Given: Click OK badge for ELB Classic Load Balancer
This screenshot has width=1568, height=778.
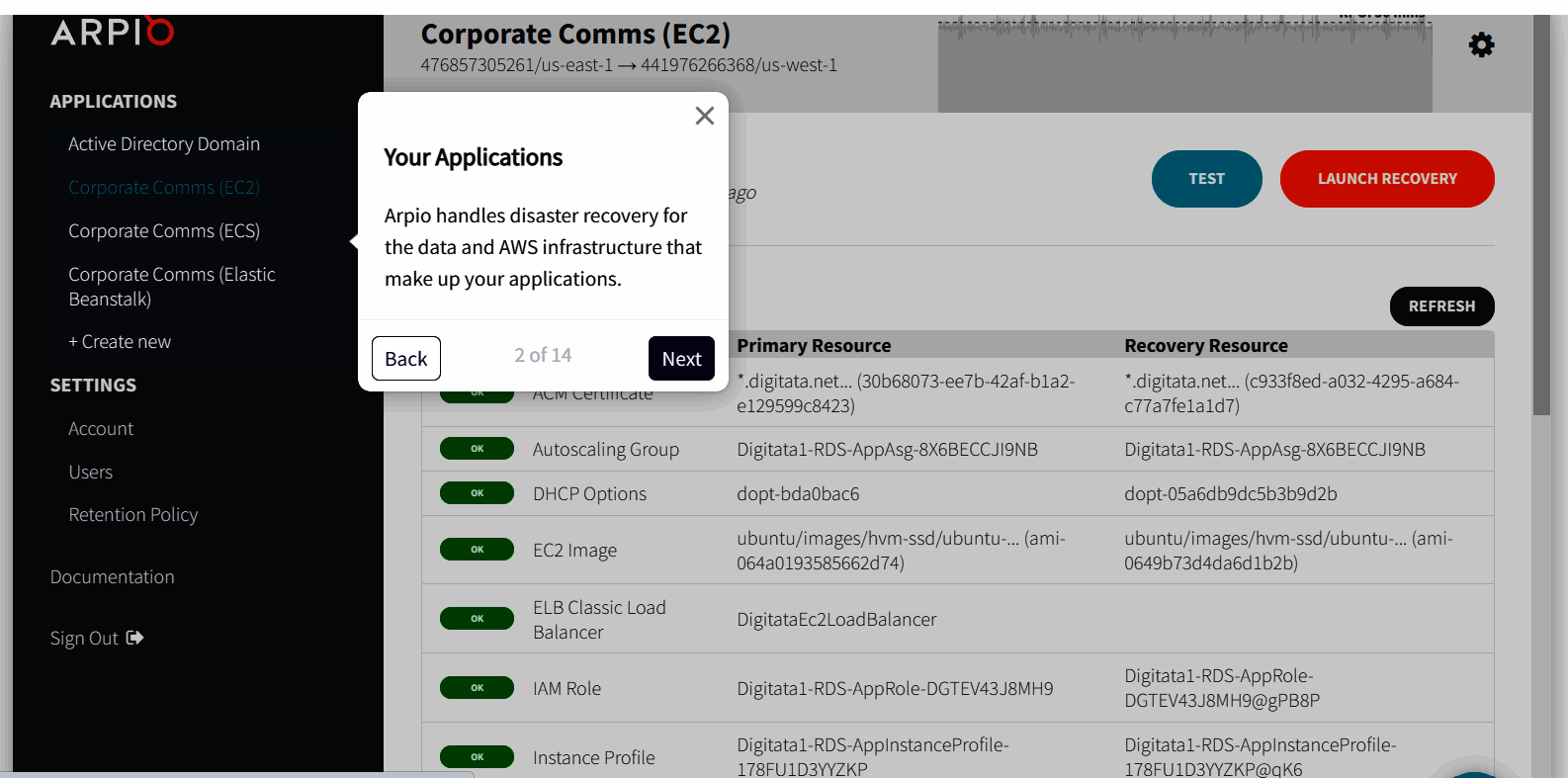Looking at the screenshot, I should (477, 619).
